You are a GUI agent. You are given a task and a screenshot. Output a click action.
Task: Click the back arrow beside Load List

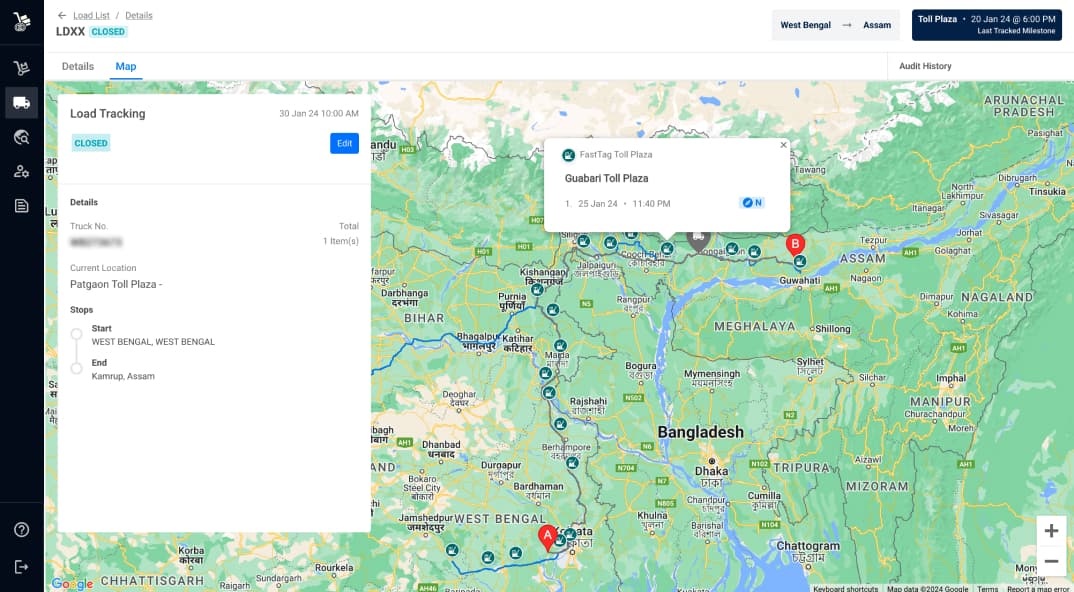[x=62, y=16]
